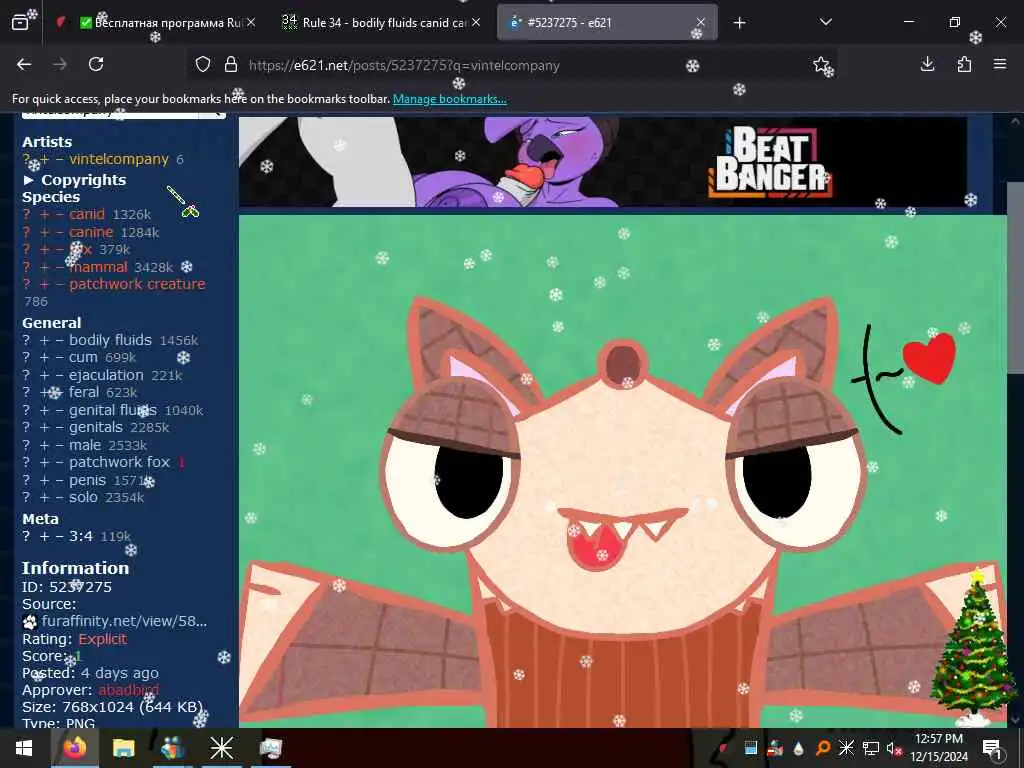Add 3:4 tag with its plus

pyautogui.click(x=44, y=536)
